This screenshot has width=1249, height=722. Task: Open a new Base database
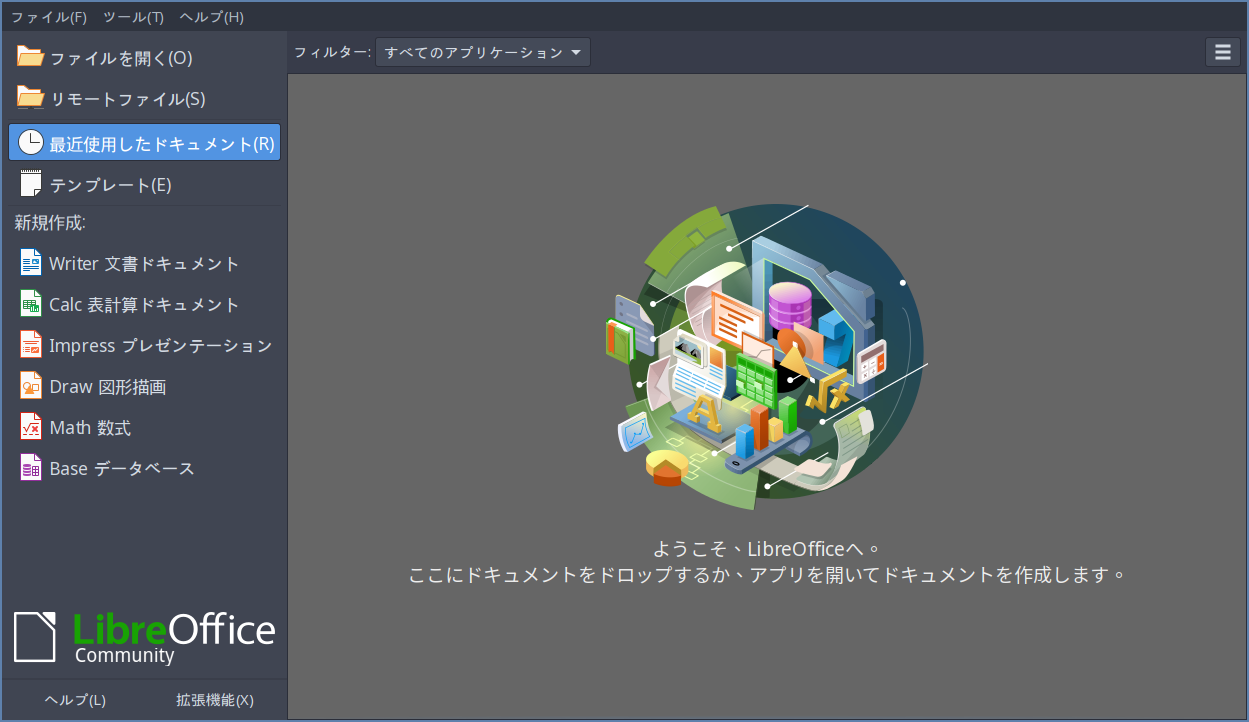pyautogui.click(x=122, y=468)
